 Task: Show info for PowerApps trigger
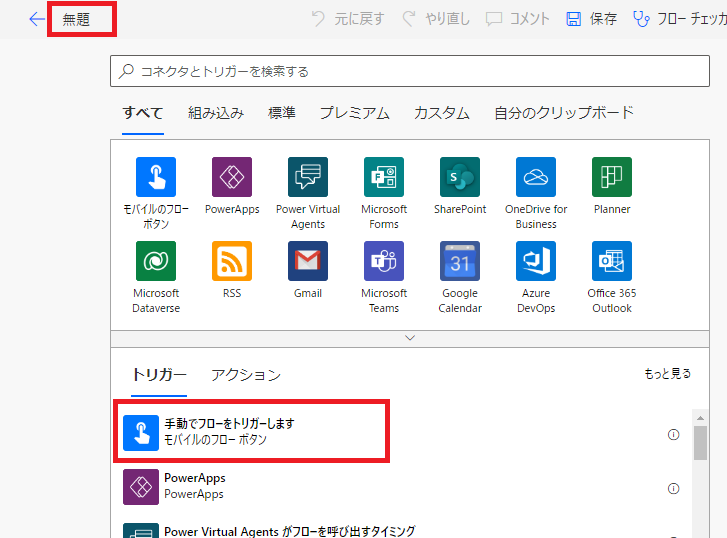673,488
